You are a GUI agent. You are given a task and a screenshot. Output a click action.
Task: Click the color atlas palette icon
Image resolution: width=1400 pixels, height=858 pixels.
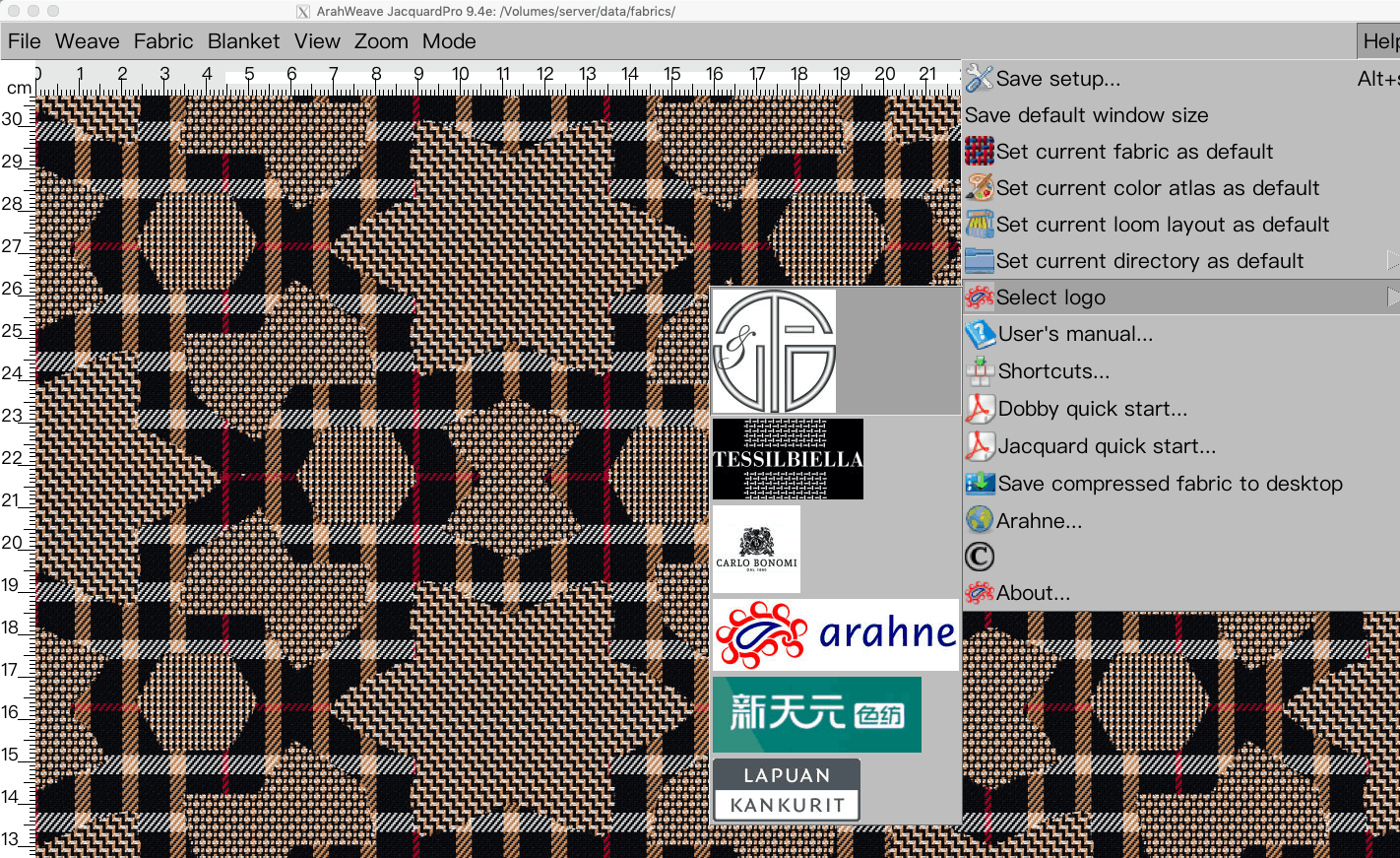tap(980, 187)
